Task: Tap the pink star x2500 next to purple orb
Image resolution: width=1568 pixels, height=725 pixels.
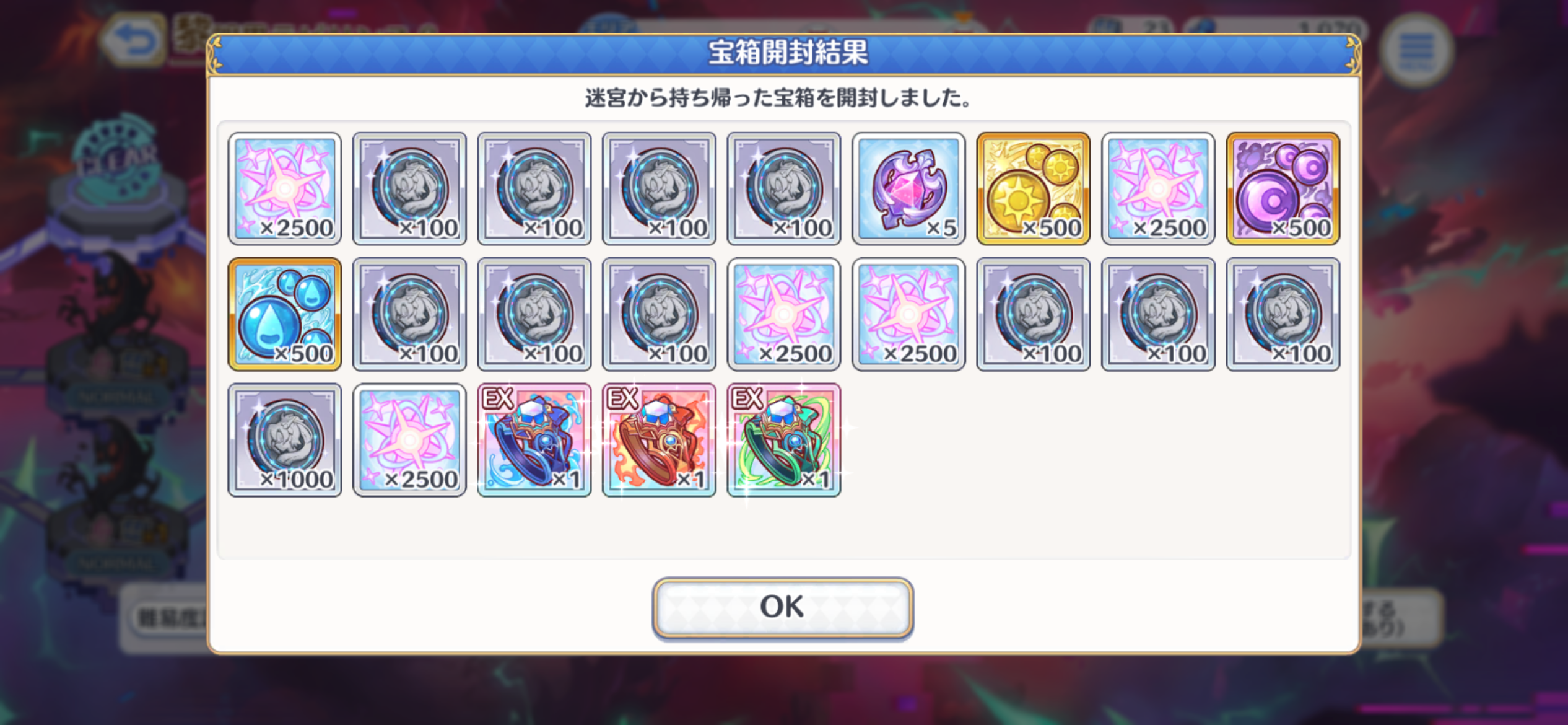Action: 1158,188
